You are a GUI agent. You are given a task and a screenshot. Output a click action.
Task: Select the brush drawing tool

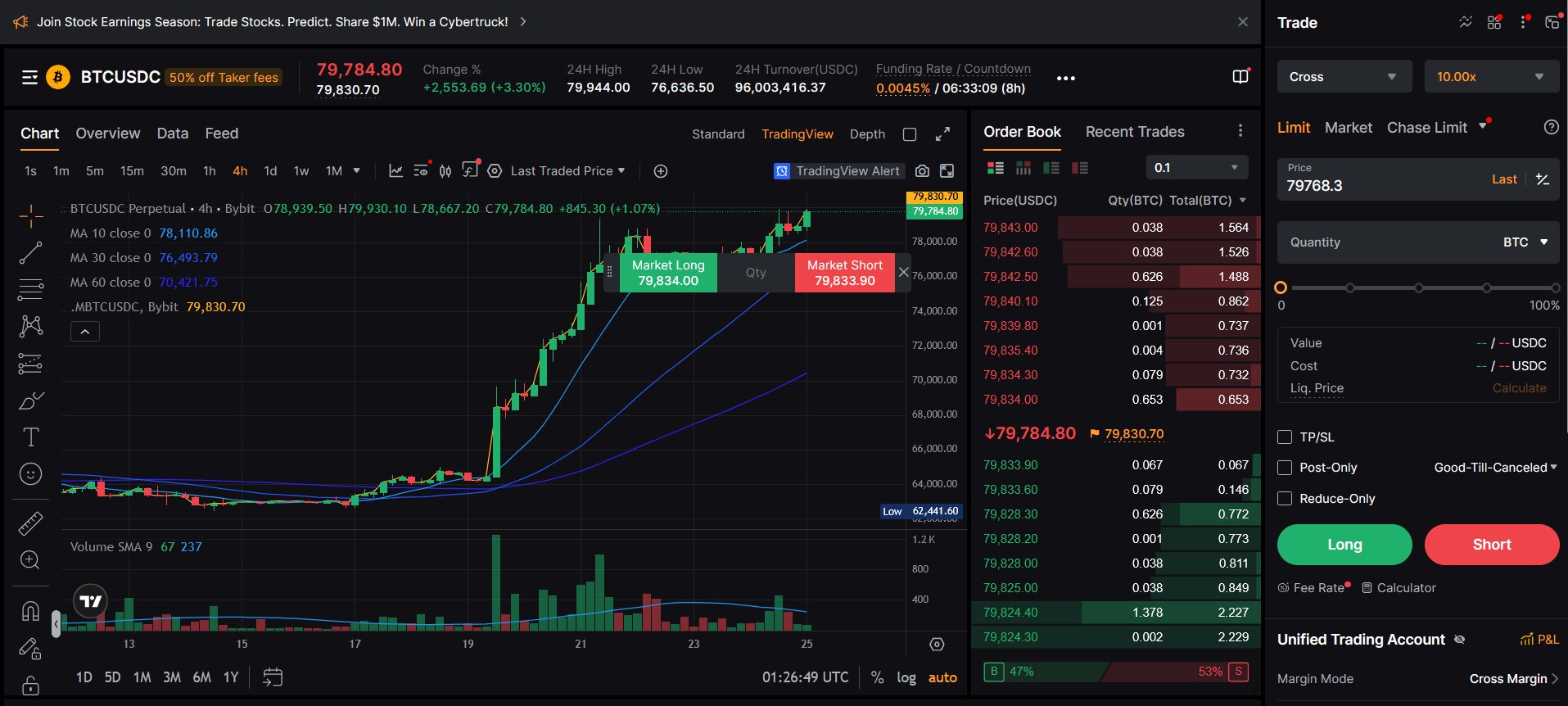tap(30, 401)
